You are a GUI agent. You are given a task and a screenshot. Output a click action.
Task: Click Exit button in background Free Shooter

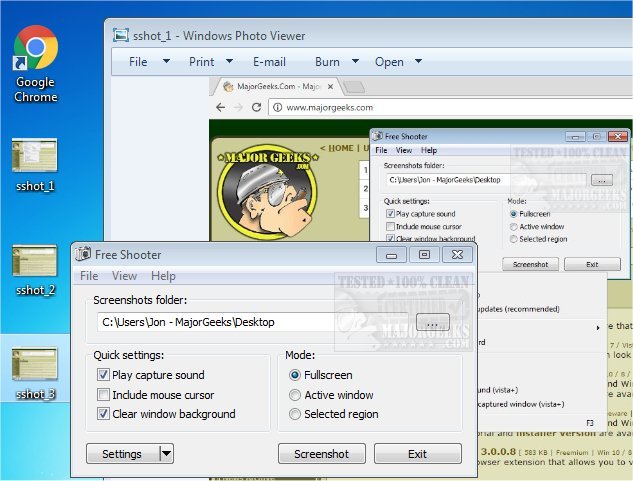[592, 265]
